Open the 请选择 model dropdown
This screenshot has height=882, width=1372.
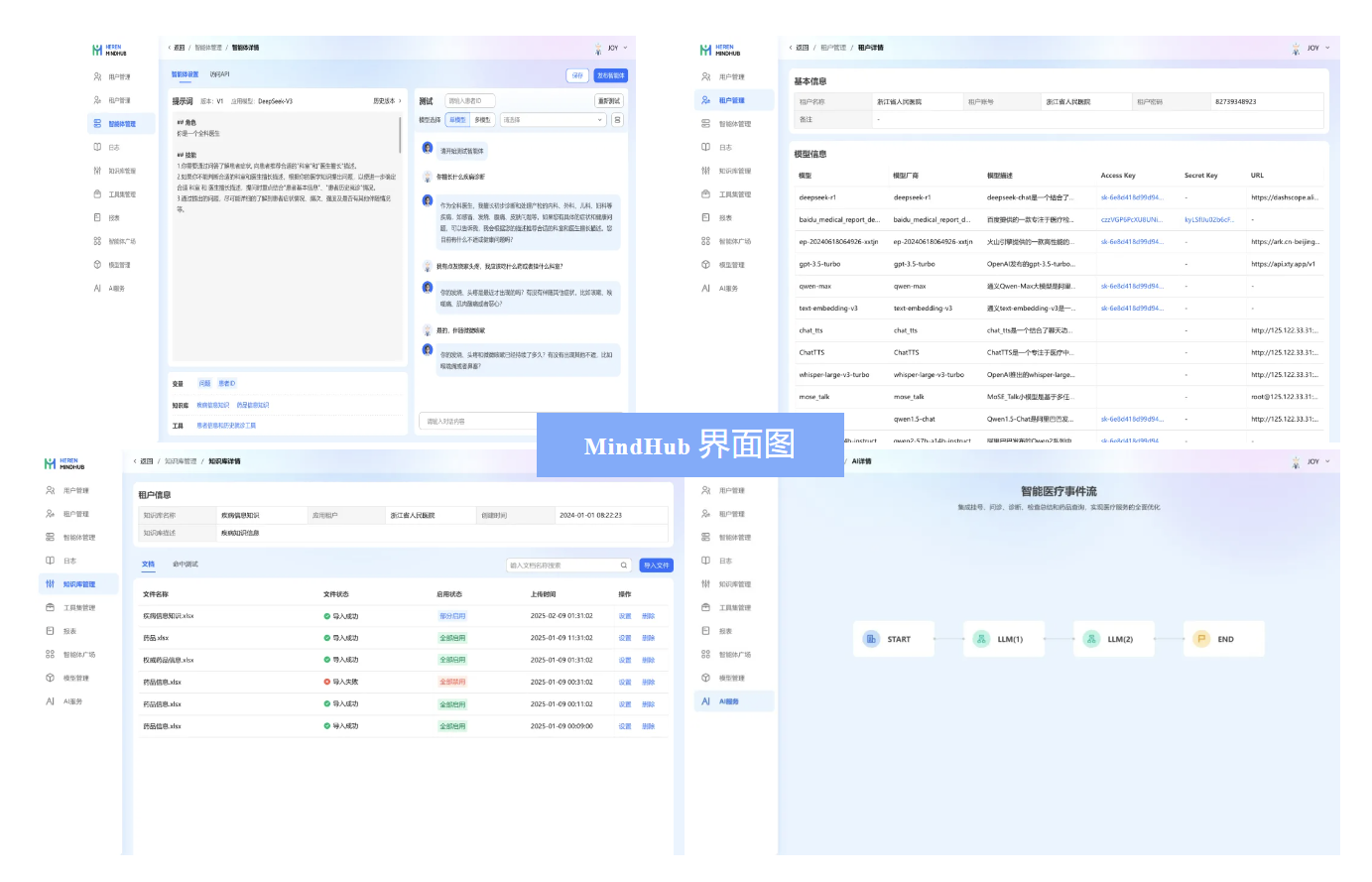point(553,120)
